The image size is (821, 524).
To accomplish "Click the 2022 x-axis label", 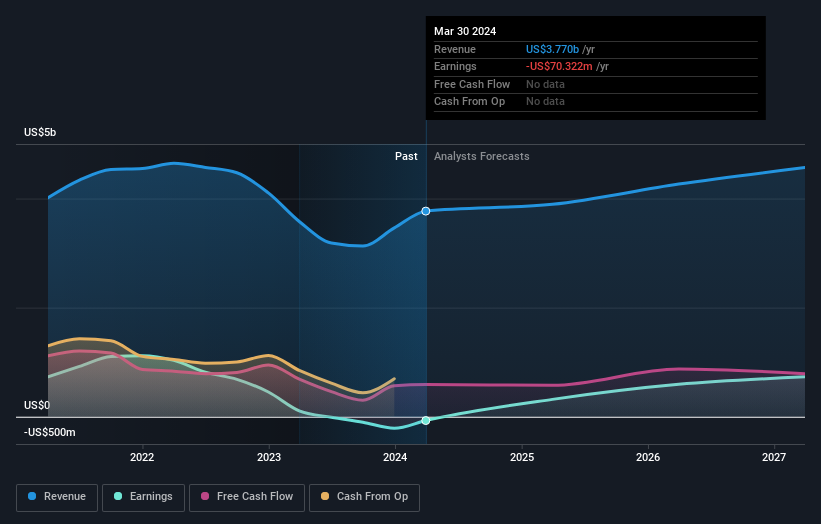I will [142, 458].
